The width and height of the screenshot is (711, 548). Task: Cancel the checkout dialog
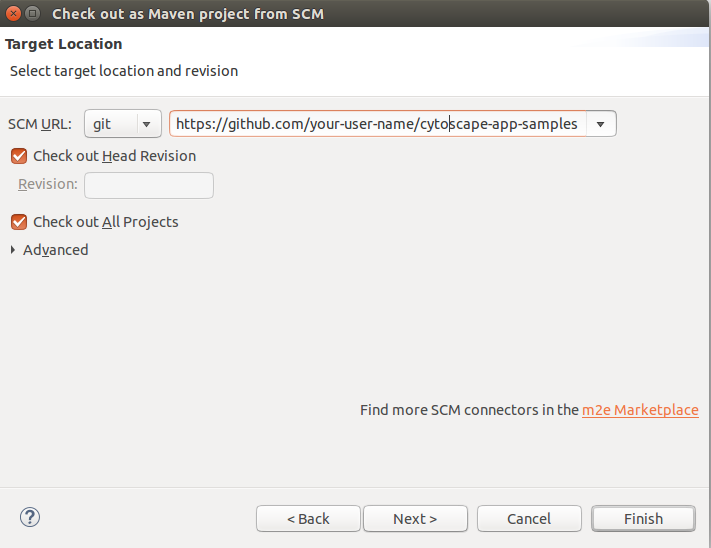click(529, 518)
